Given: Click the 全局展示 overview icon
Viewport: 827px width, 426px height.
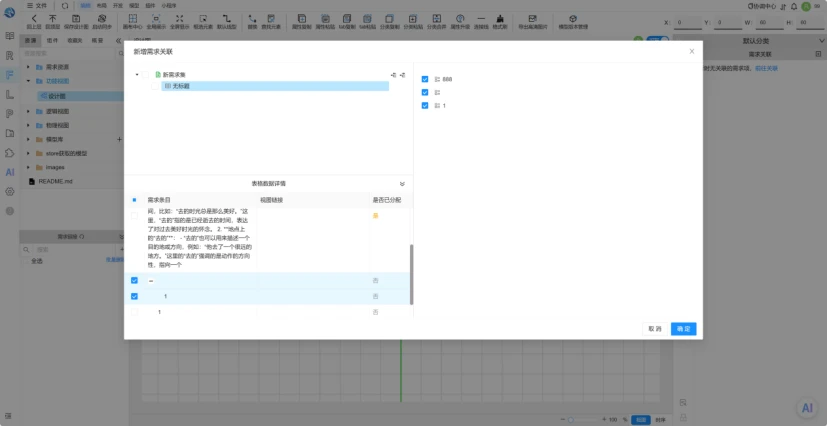Looking at the screenshot, I should (x=156, y=18).
